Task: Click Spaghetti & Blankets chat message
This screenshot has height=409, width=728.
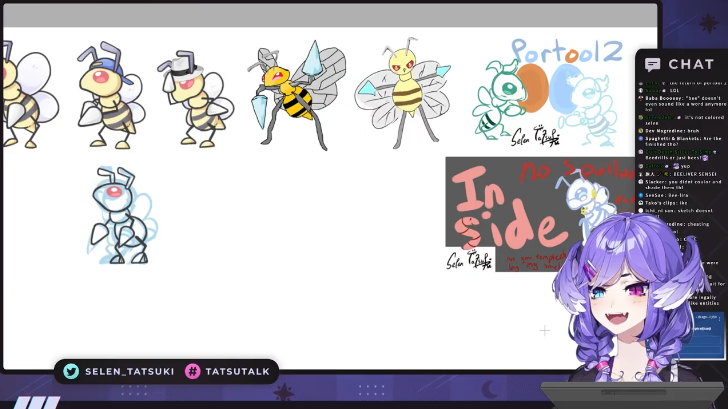Action: (682, 142)
